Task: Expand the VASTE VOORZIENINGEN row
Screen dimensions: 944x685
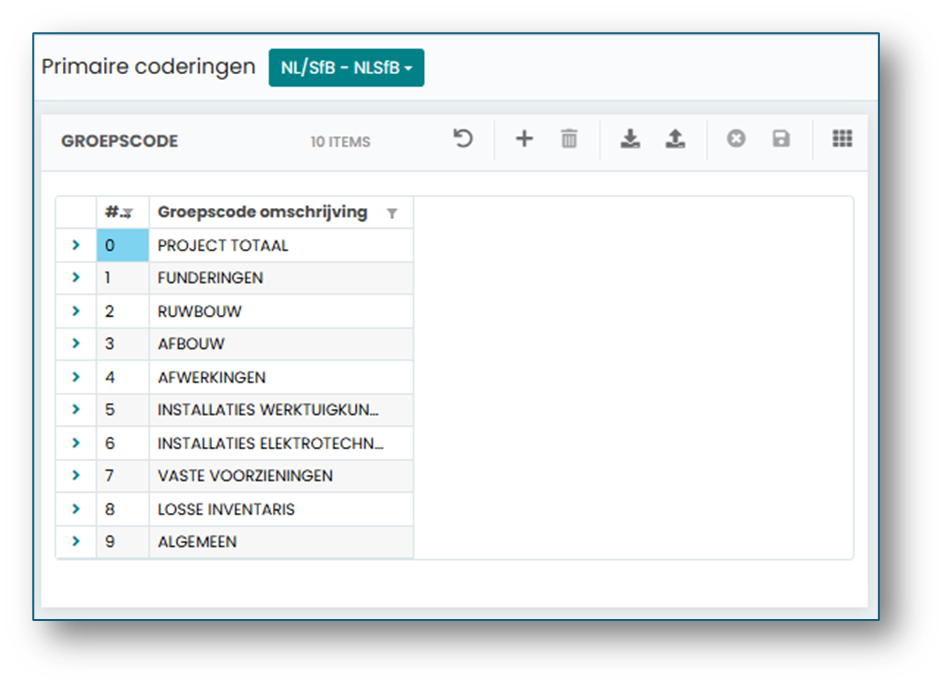Action: point(76,475)
